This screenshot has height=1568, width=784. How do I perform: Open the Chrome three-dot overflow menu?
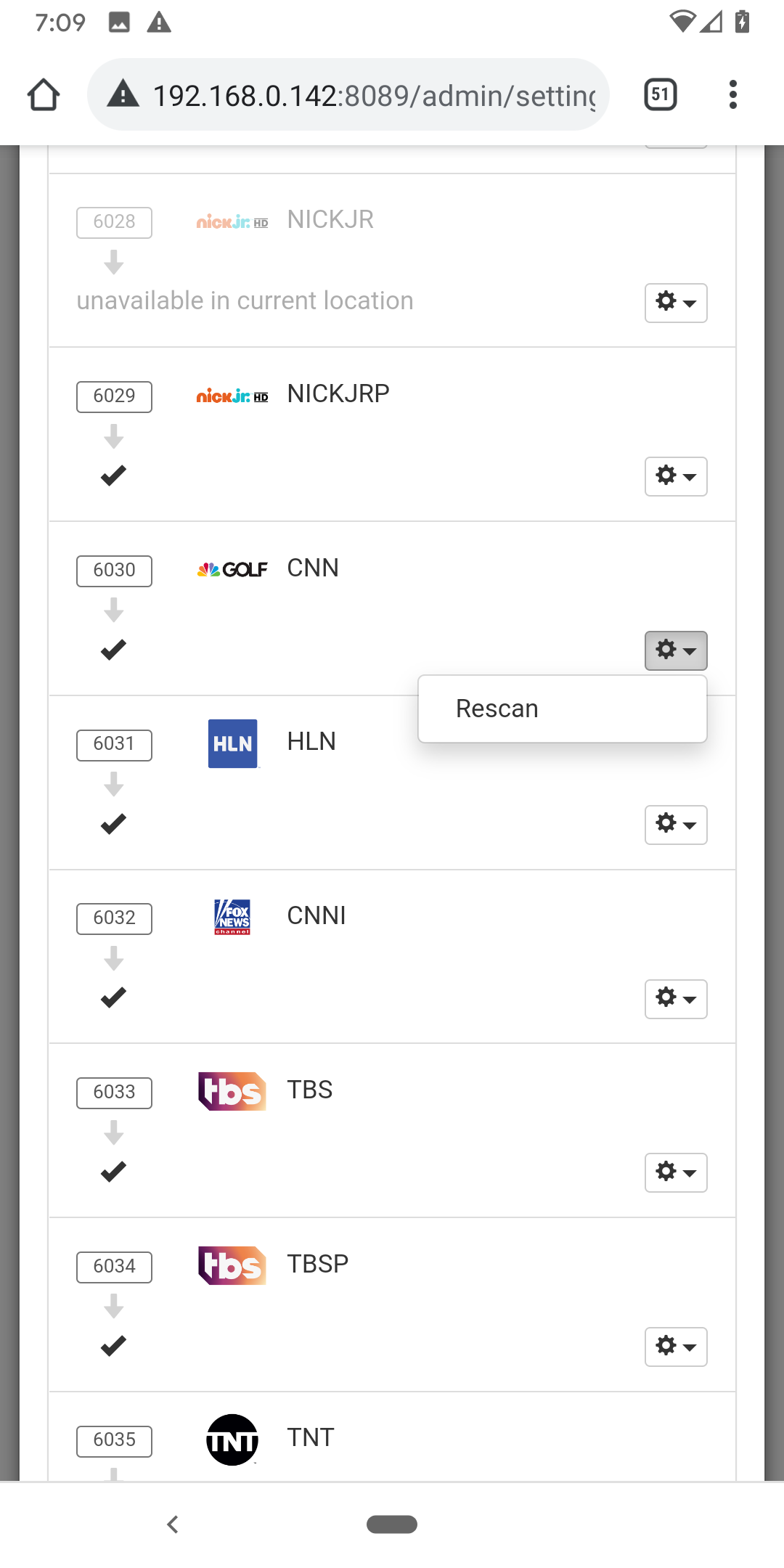pos(733,95)
